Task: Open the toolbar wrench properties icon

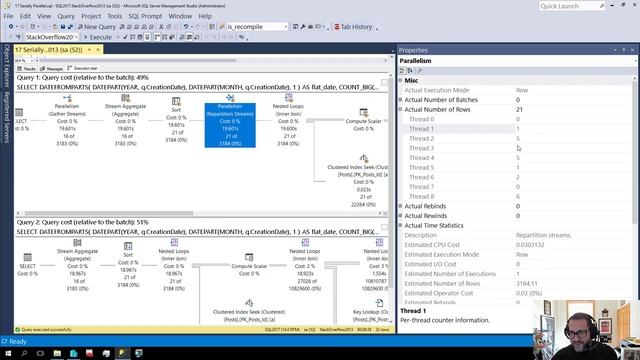Action: (x=303, y=27)
